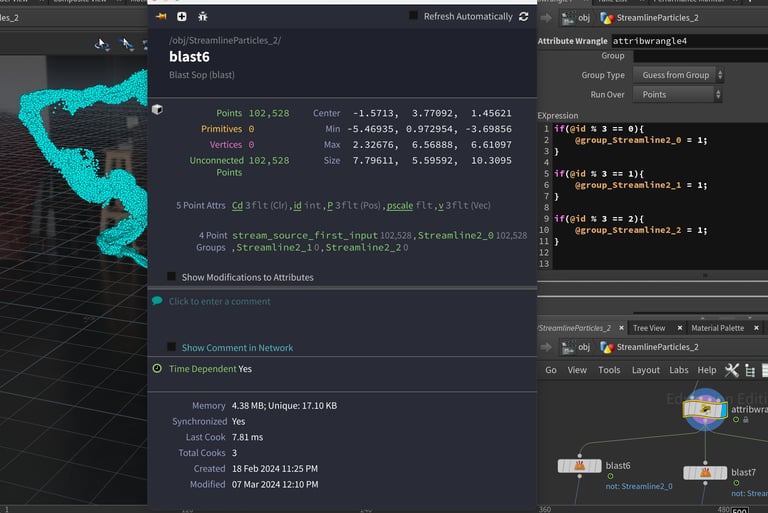Click the refresh arrows icon
This screenshot has width=768, height=513.
pyautogui.click(x=524, y=17)
